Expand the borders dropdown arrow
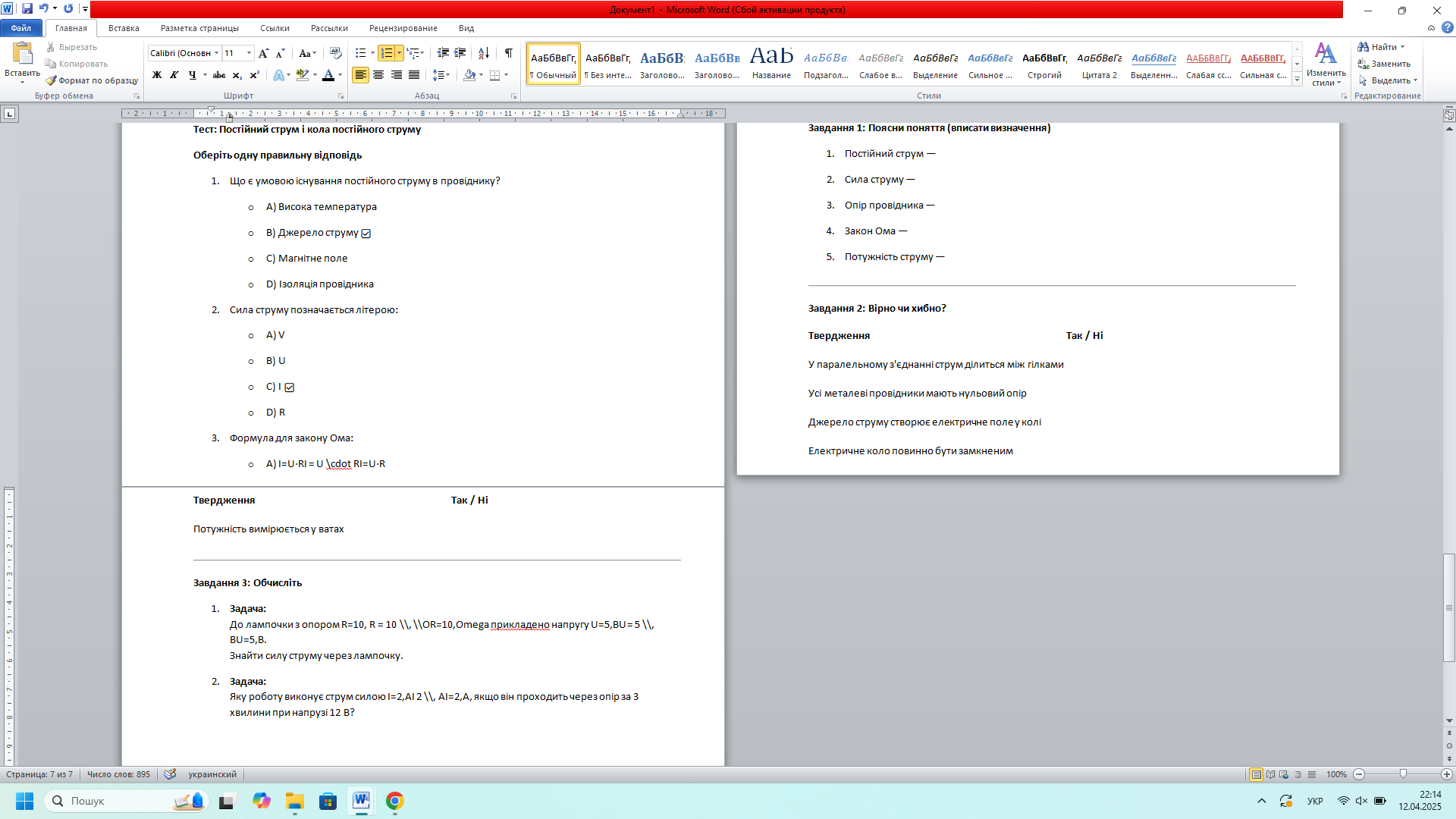Viewport: 1456px width, 819px height. pos(506,75)
